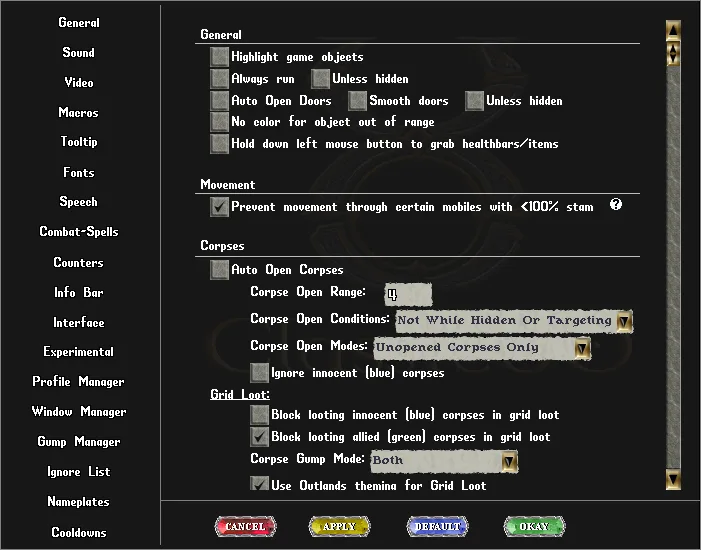
Task: Click the scrollbar up arrow button
Action: tap(673, 30)
